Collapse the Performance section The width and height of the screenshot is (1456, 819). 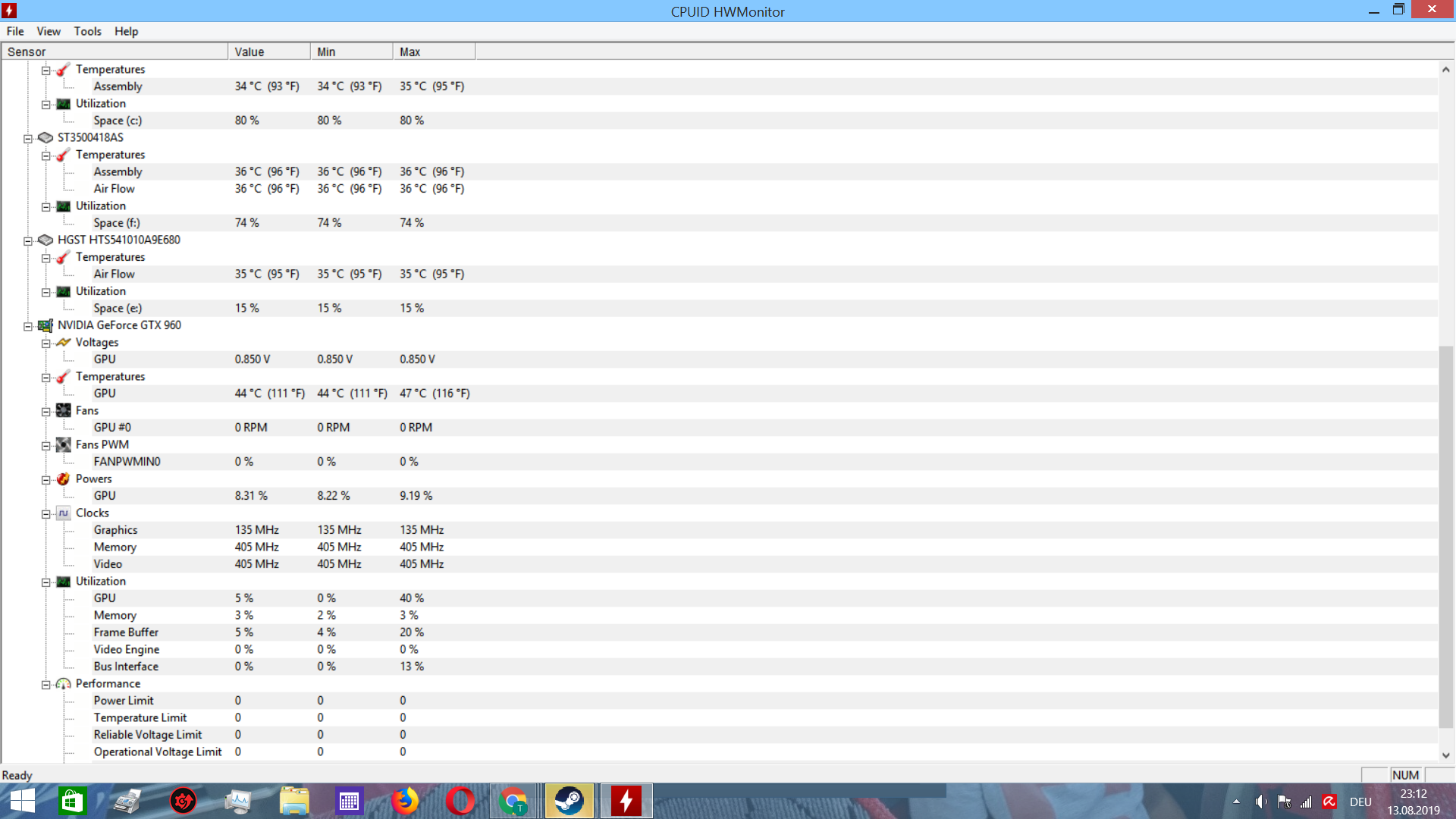(x=46, y=685)
